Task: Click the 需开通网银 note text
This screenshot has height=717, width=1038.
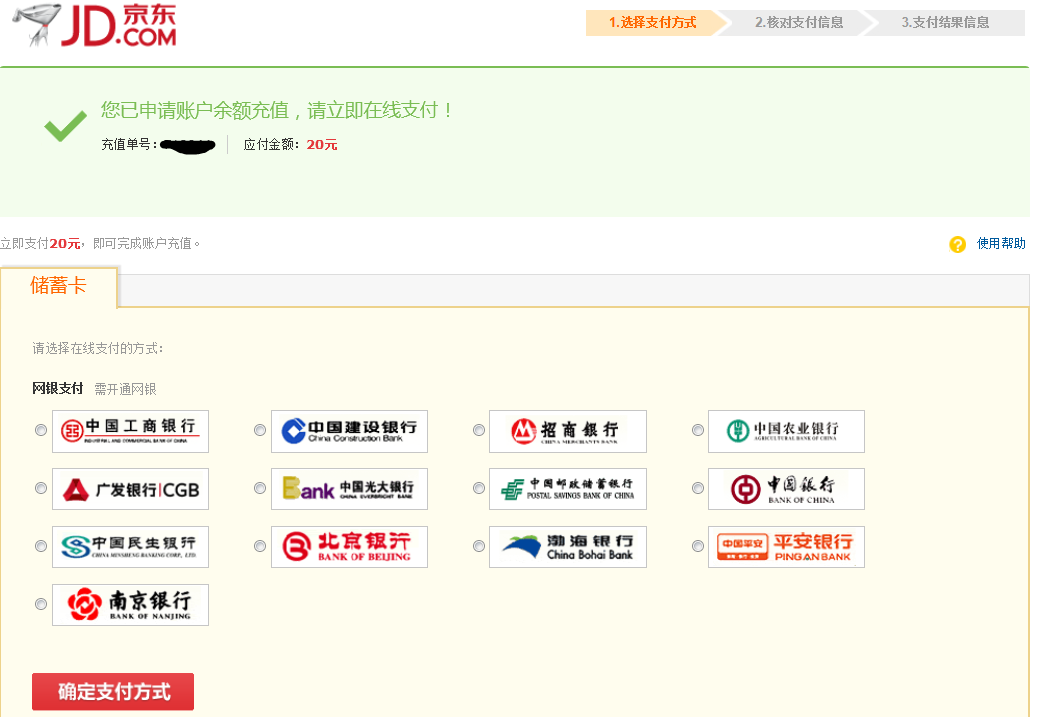Action: coord(125,389)
